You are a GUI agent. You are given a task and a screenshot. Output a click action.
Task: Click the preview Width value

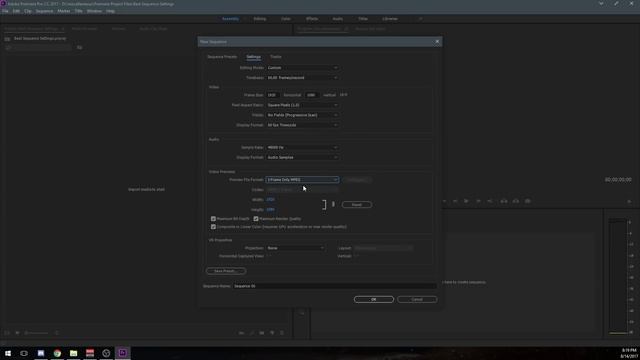[270, 200]
